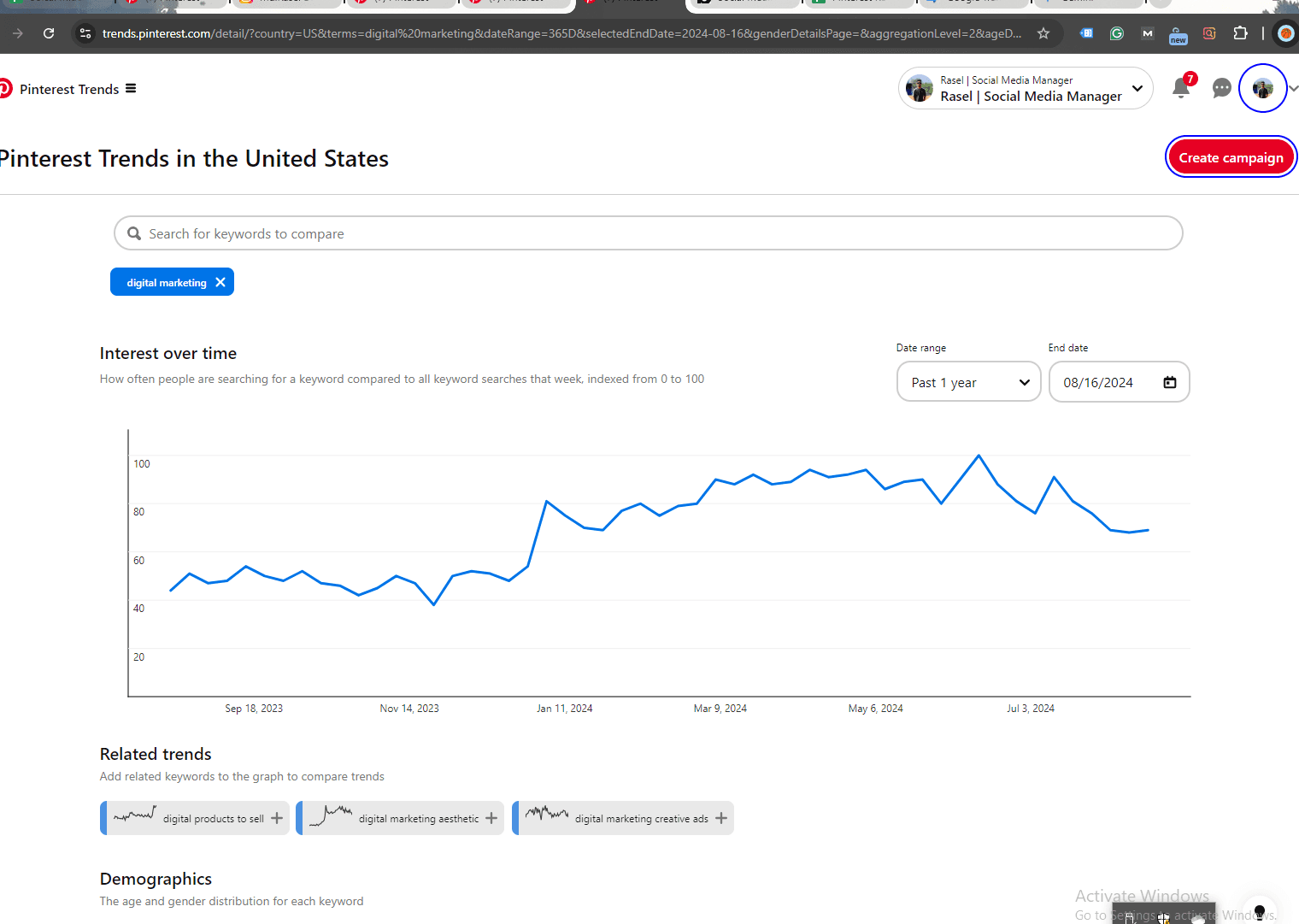
Task: Click plus on digital marketing creative ads
Action: click(721, 818)
